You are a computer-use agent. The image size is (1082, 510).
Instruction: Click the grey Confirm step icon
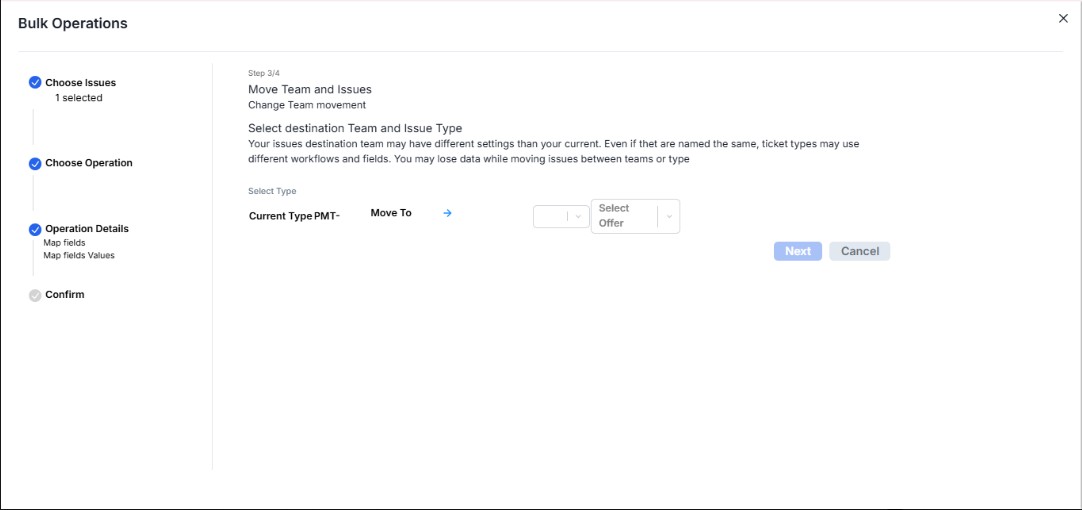click(x=35, y=295)
